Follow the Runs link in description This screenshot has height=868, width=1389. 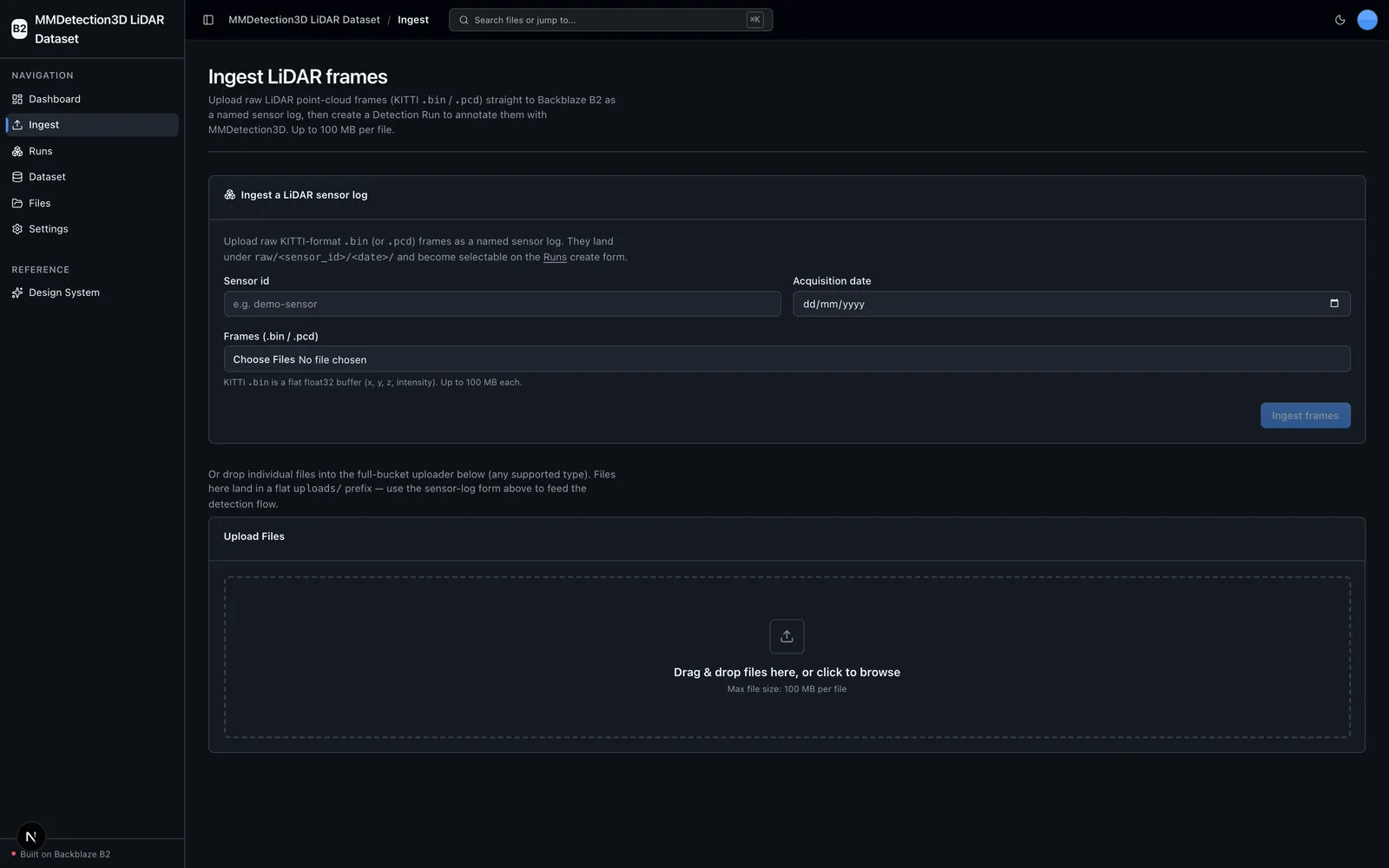(555, 257)
